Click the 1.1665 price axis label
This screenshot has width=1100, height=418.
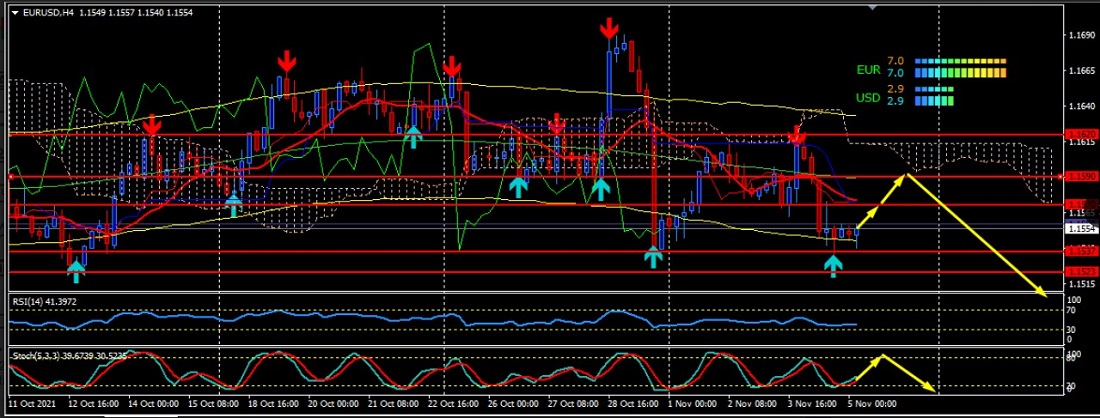(x=1080, y=71)
